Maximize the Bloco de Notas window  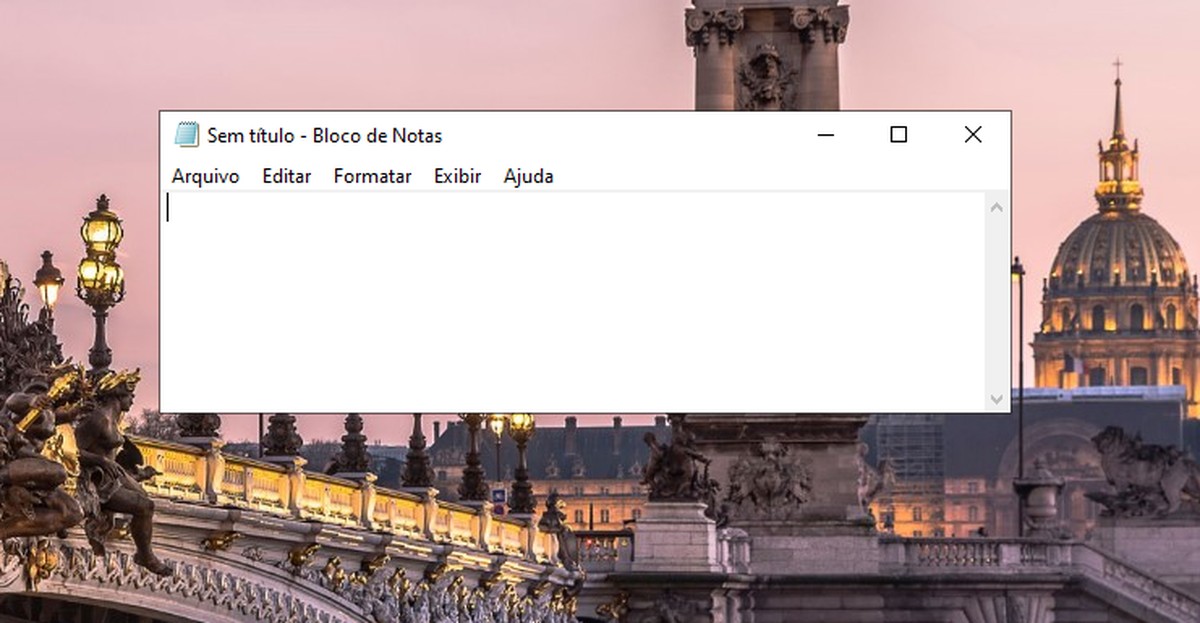[x=898, y=135]
